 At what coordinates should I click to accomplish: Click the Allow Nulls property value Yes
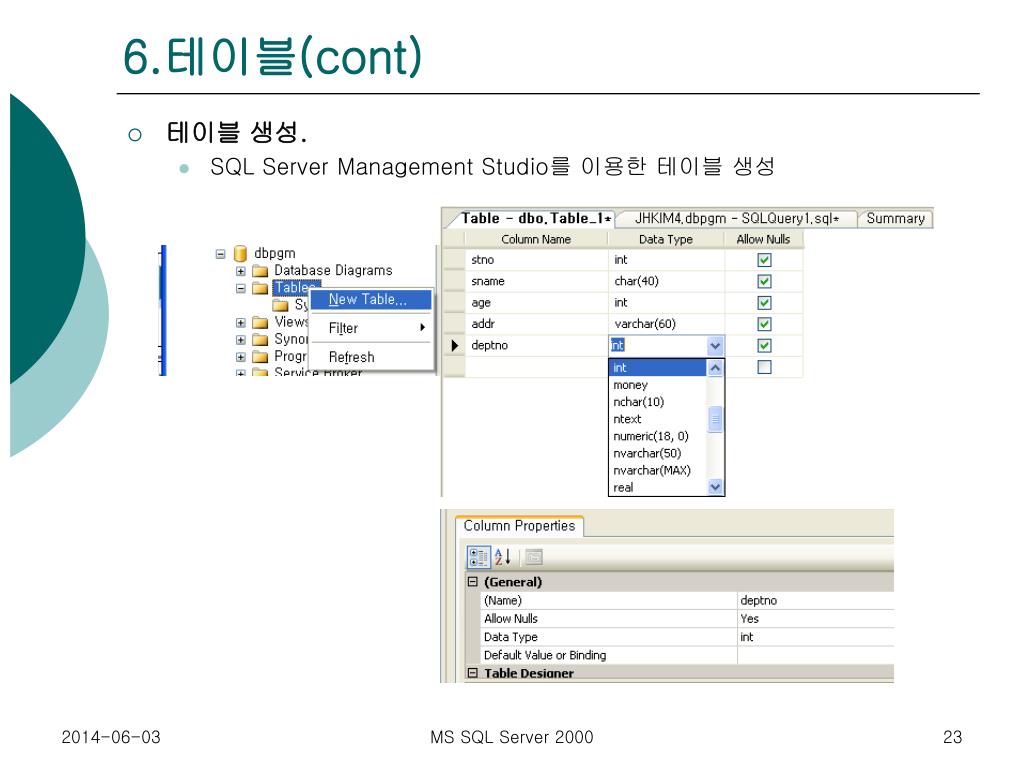[x=816, y=618]
